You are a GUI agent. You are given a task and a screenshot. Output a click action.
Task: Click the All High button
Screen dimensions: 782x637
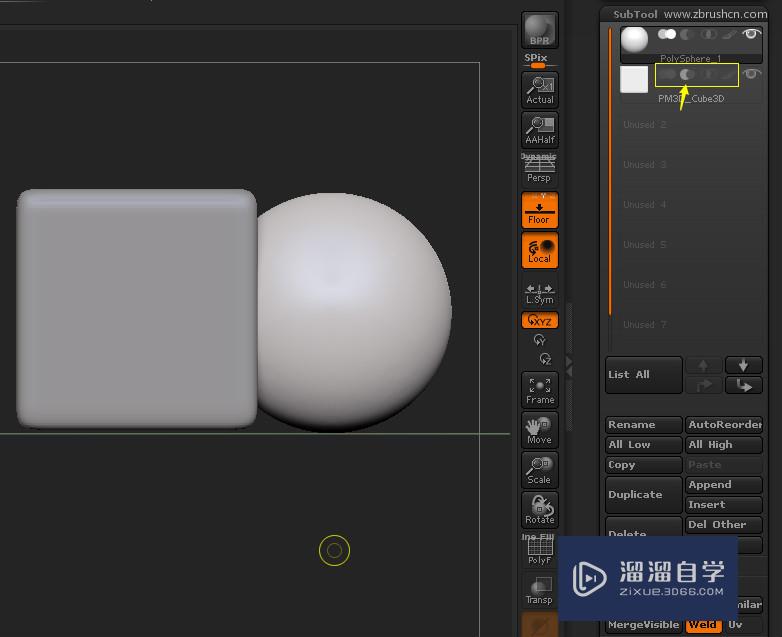(x=724, y=444)
